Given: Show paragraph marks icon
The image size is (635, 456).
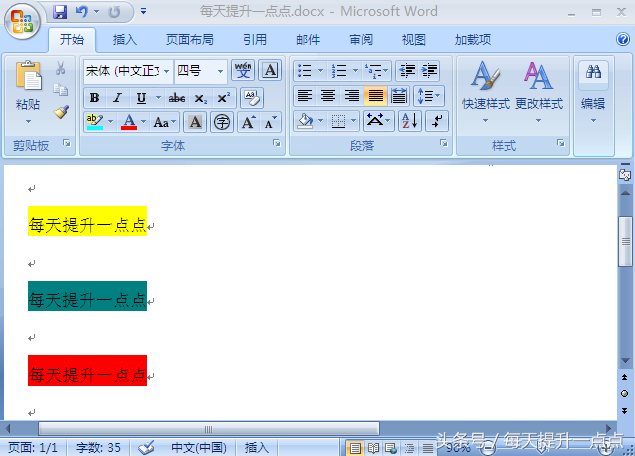Looking at the screenshot, I should (x=437, y=121).
